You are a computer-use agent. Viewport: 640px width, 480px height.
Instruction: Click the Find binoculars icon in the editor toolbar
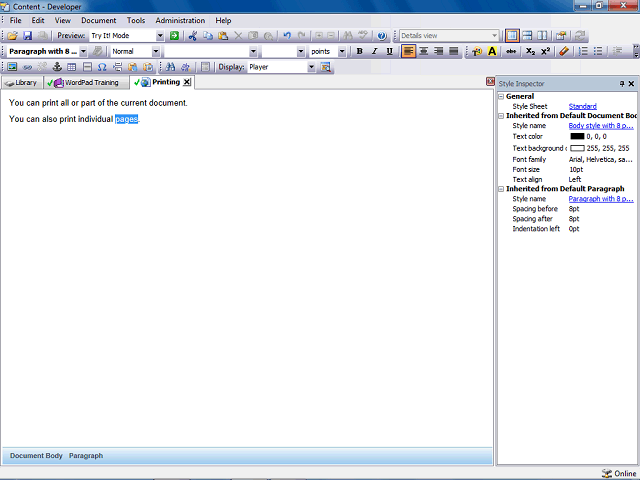coord(170,67)
